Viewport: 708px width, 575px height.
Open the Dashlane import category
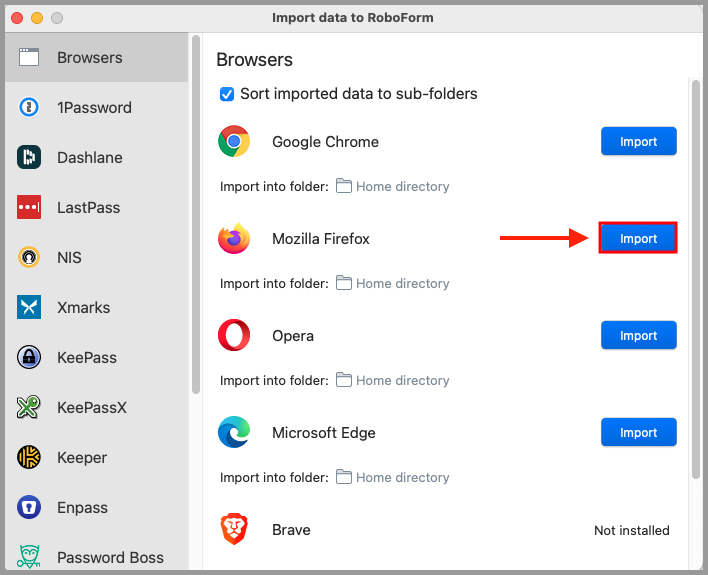(x=97, y=157)
